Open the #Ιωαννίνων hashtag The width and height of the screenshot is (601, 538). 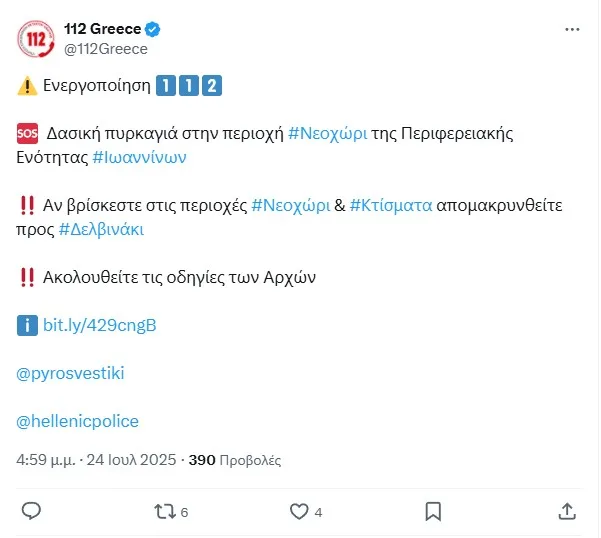(139, 157)
